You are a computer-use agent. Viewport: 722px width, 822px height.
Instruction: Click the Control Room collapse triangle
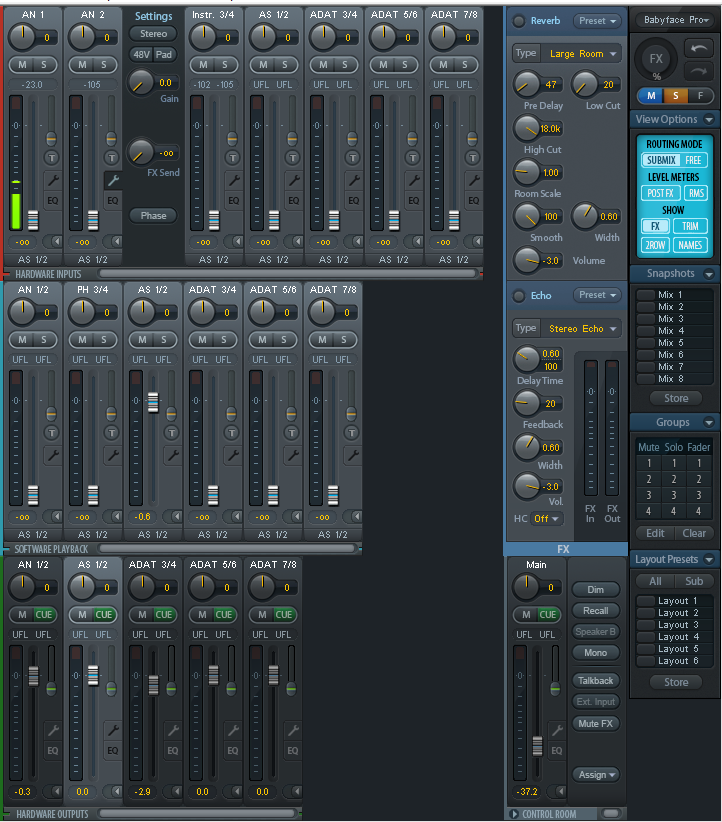[x=515, y=814]
